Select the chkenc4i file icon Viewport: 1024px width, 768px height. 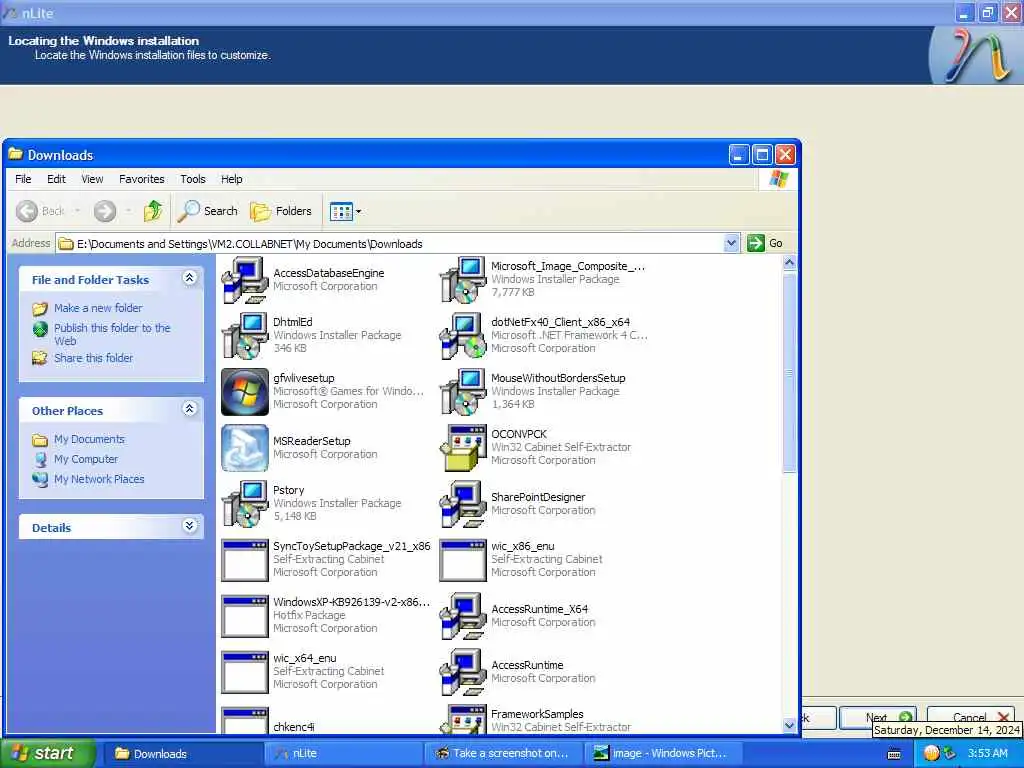[x=244, y=720]
